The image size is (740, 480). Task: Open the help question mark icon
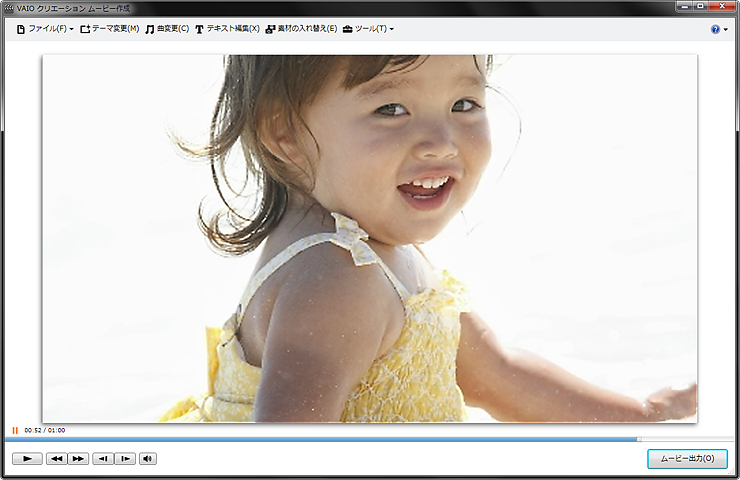[715, 30]
